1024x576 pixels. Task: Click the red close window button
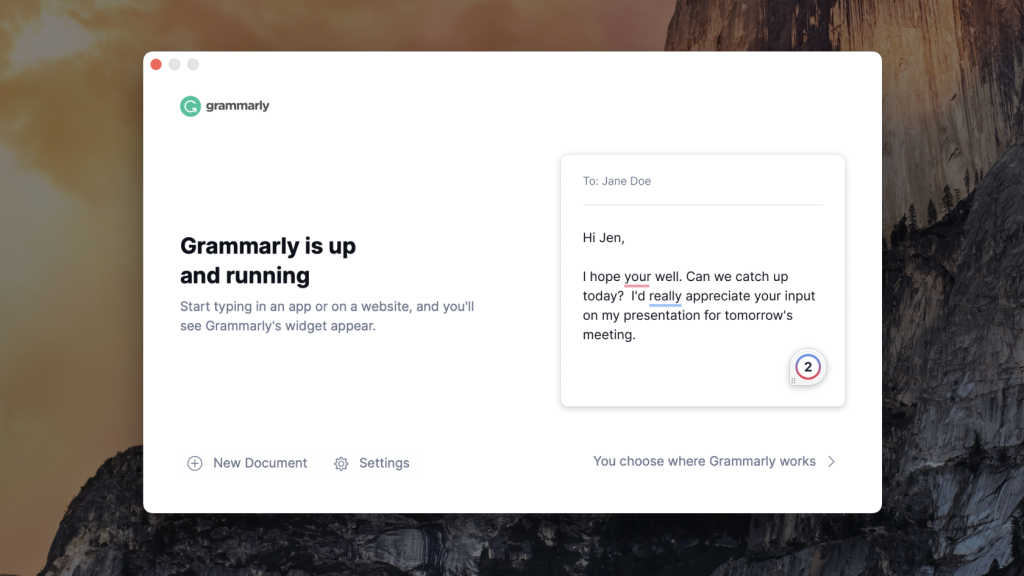[x=156, y=65]
